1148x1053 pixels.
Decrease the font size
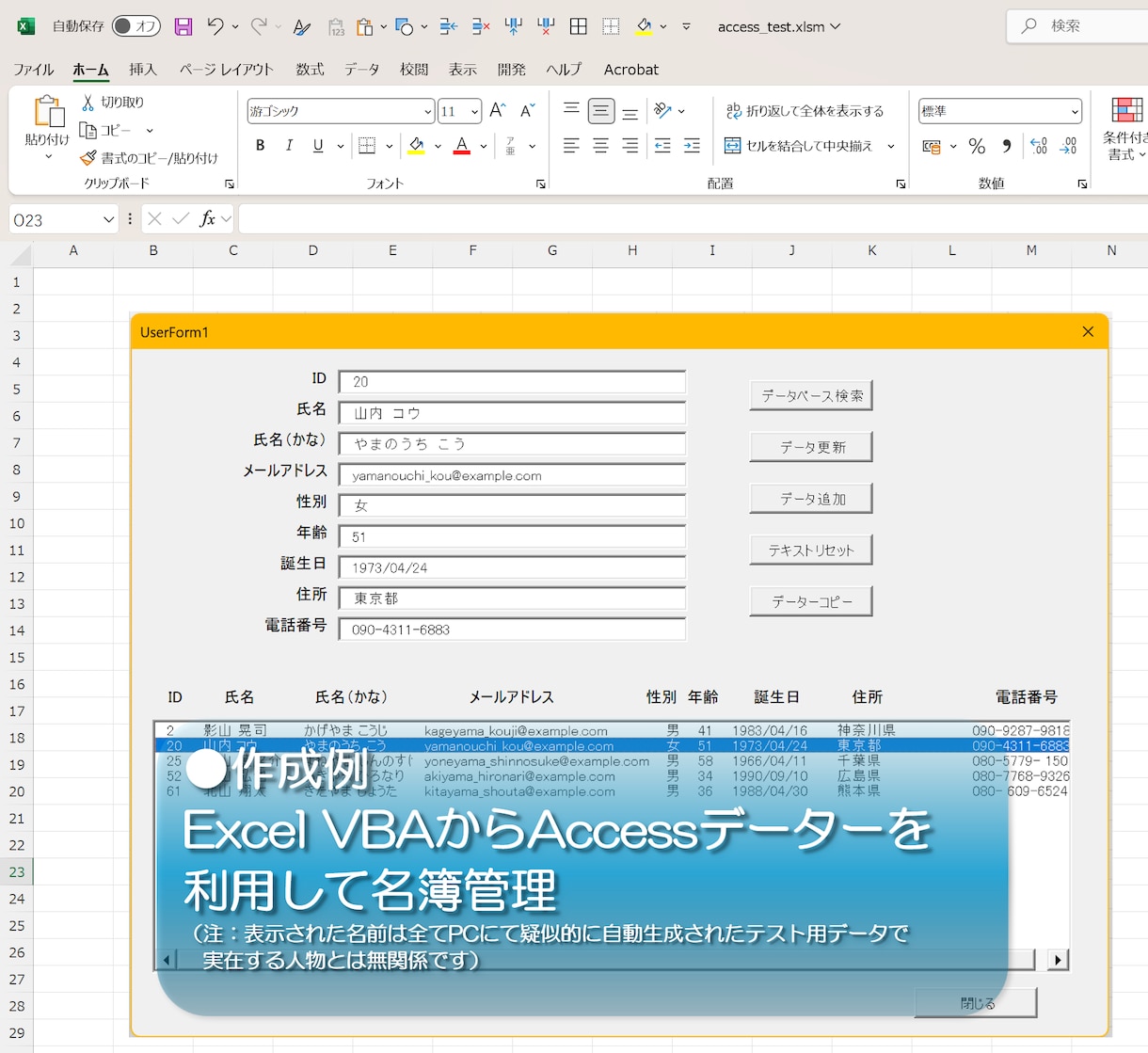point(528,111)
